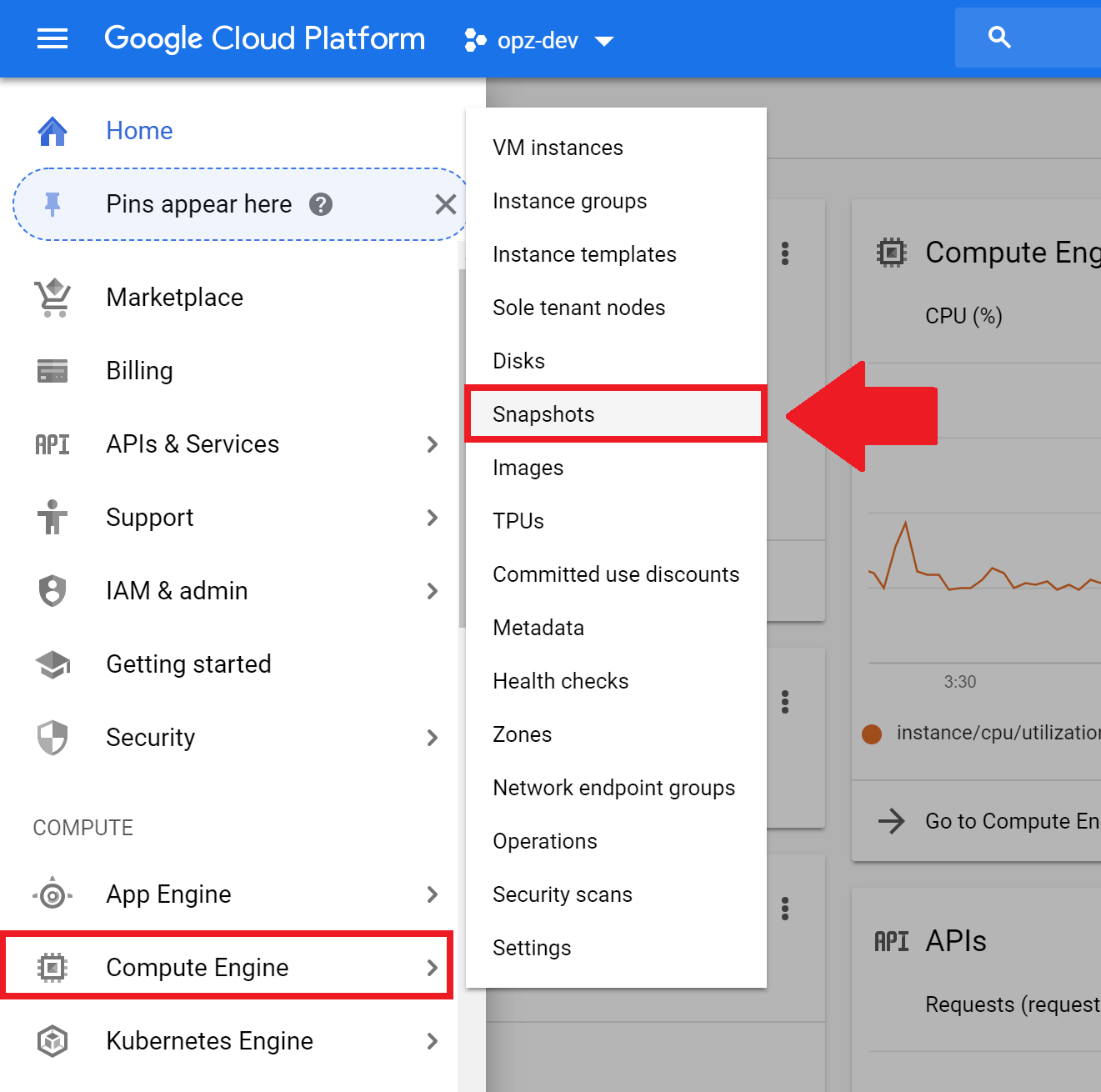The image size is (1101, 1092).
Task: Click the search input field
Action: click(1028, 38)
